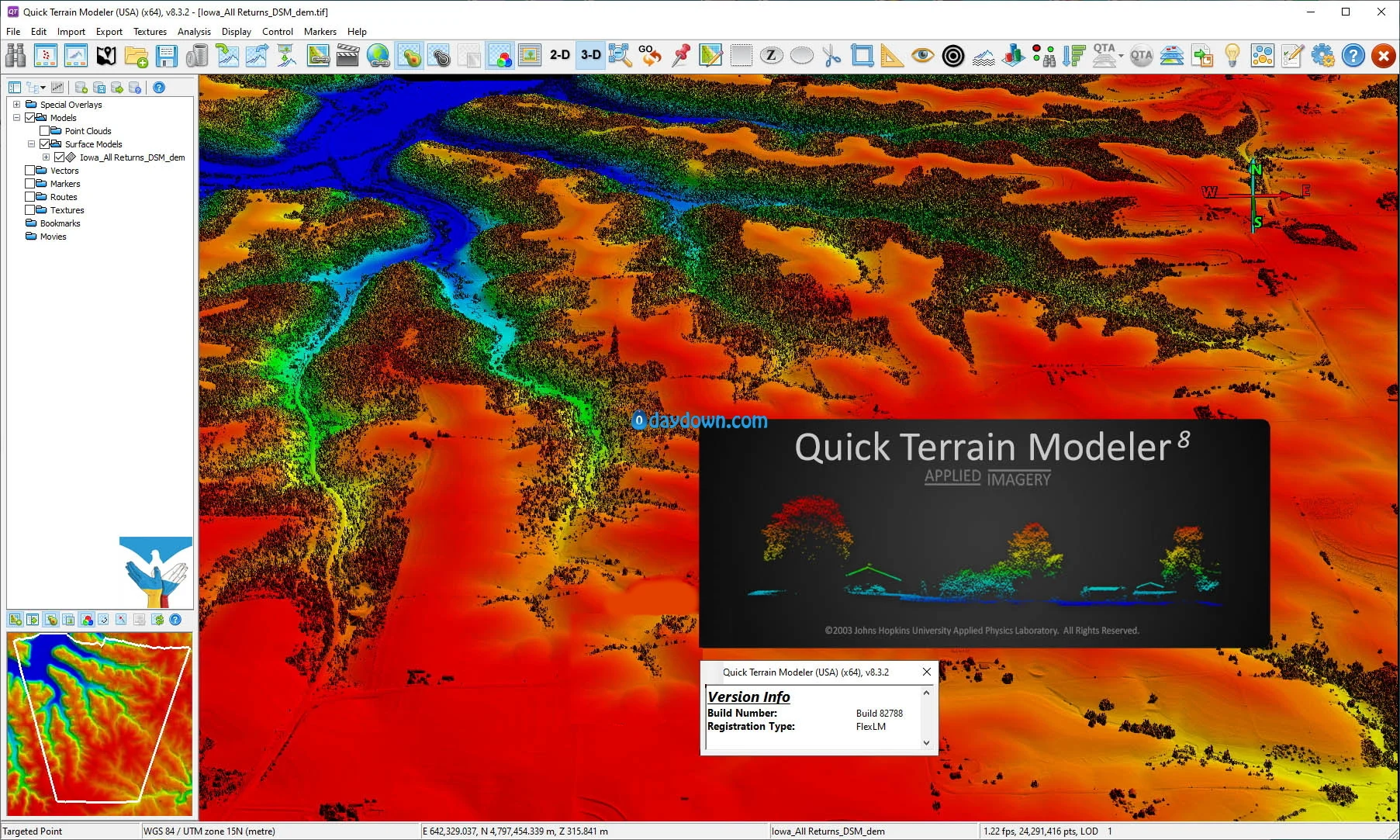The width and height of the screenshot is (1400, 840).
Task: Click the scissors cut tool
Action: tap(831, 56)
